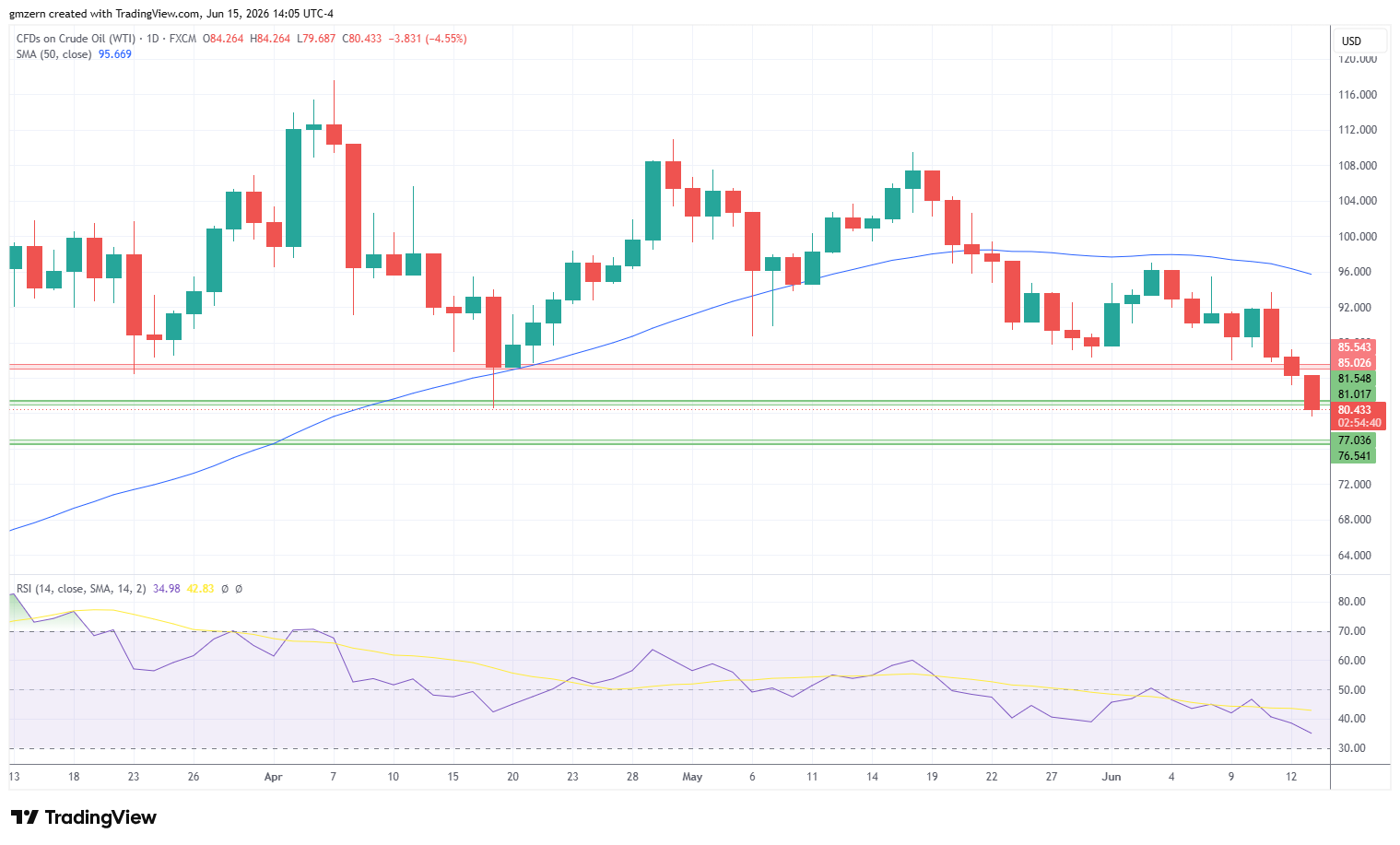Click the green 76.541 price label
This screenshot has height=845, width=1400.
click(1355, 456)
